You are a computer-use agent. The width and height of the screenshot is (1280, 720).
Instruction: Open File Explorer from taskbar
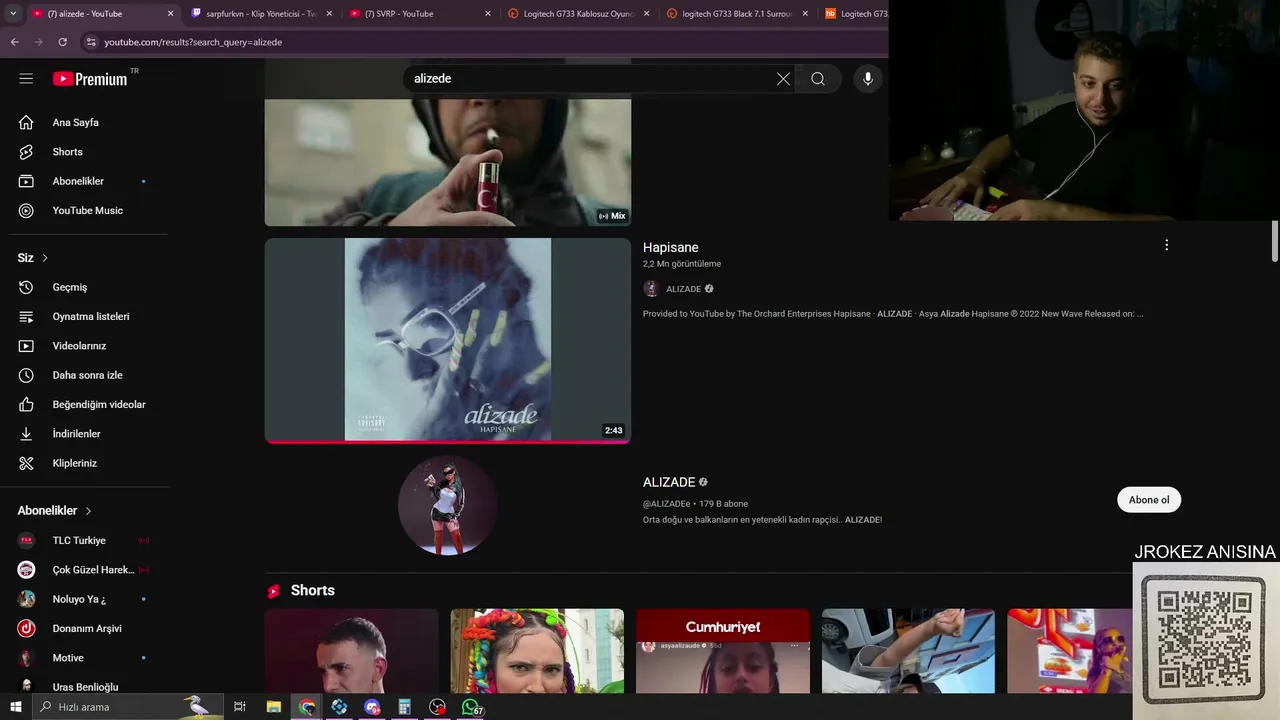click(273, 707)
